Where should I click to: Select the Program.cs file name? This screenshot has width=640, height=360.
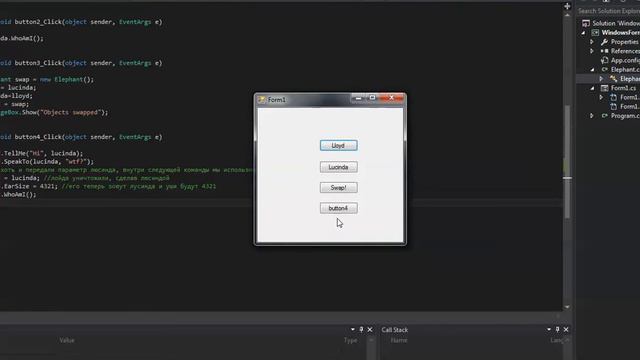[x=625, y=116]
